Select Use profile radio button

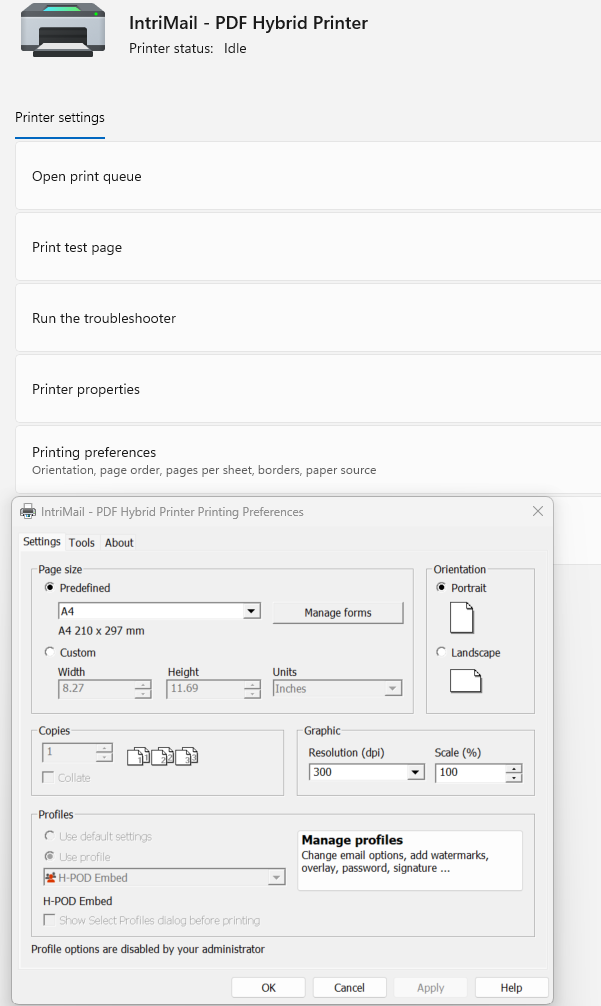49,856
